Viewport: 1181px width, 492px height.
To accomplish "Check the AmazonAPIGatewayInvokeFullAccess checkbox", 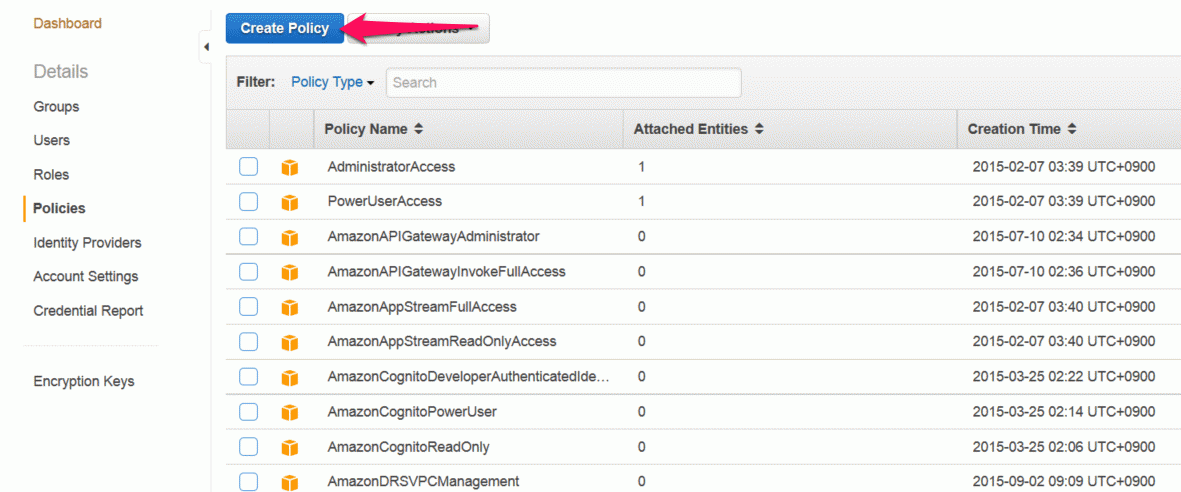I will point(249,271).
